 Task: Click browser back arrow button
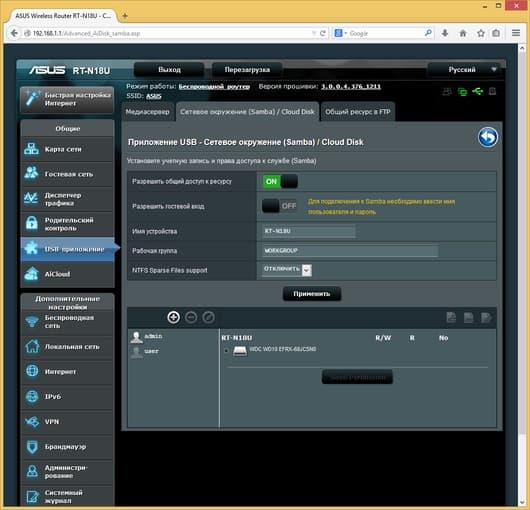pos(14,33)
